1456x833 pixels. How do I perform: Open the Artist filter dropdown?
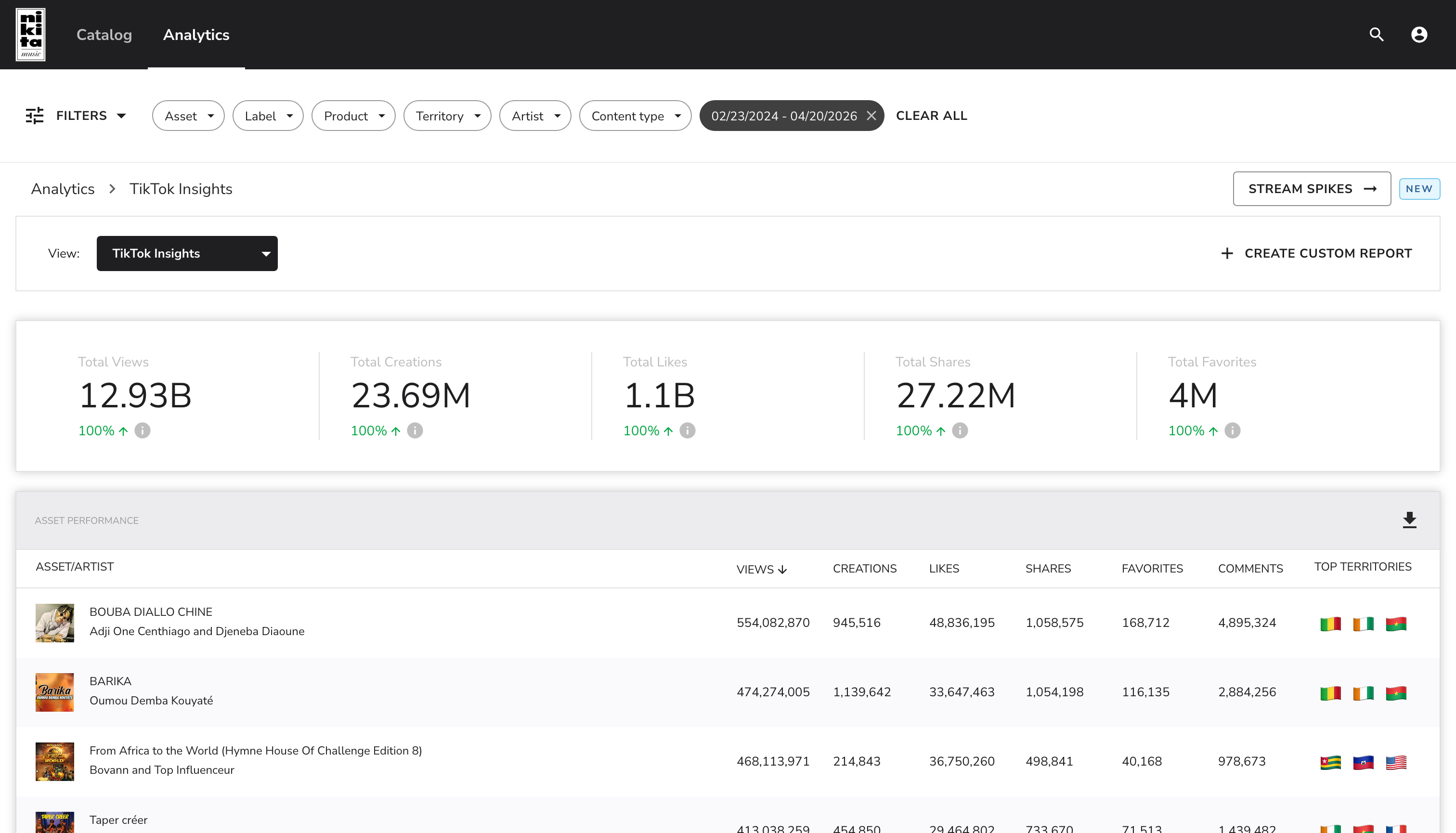coord(535,116)
